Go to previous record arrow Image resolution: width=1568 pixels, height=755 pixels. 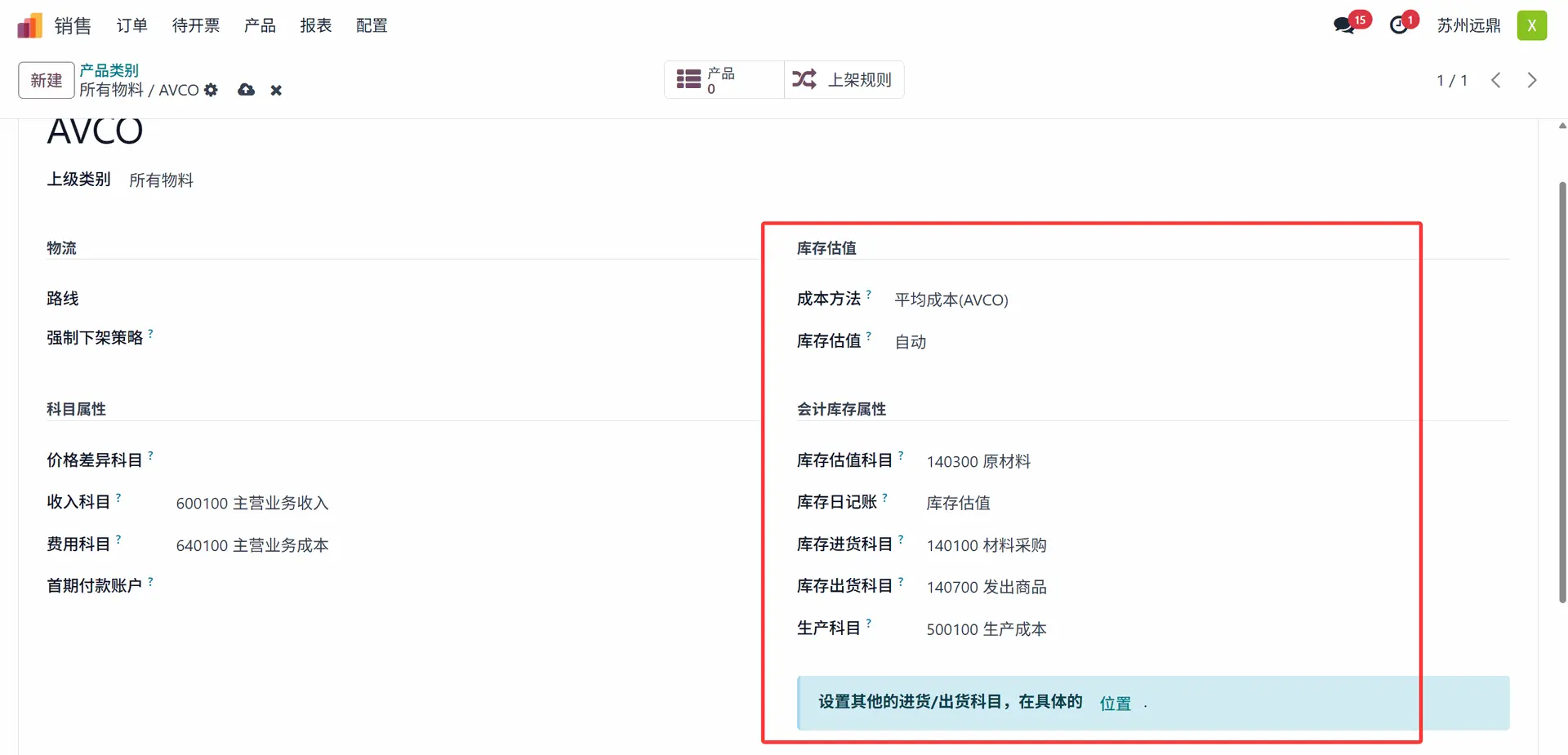[x=1495, y=80]
